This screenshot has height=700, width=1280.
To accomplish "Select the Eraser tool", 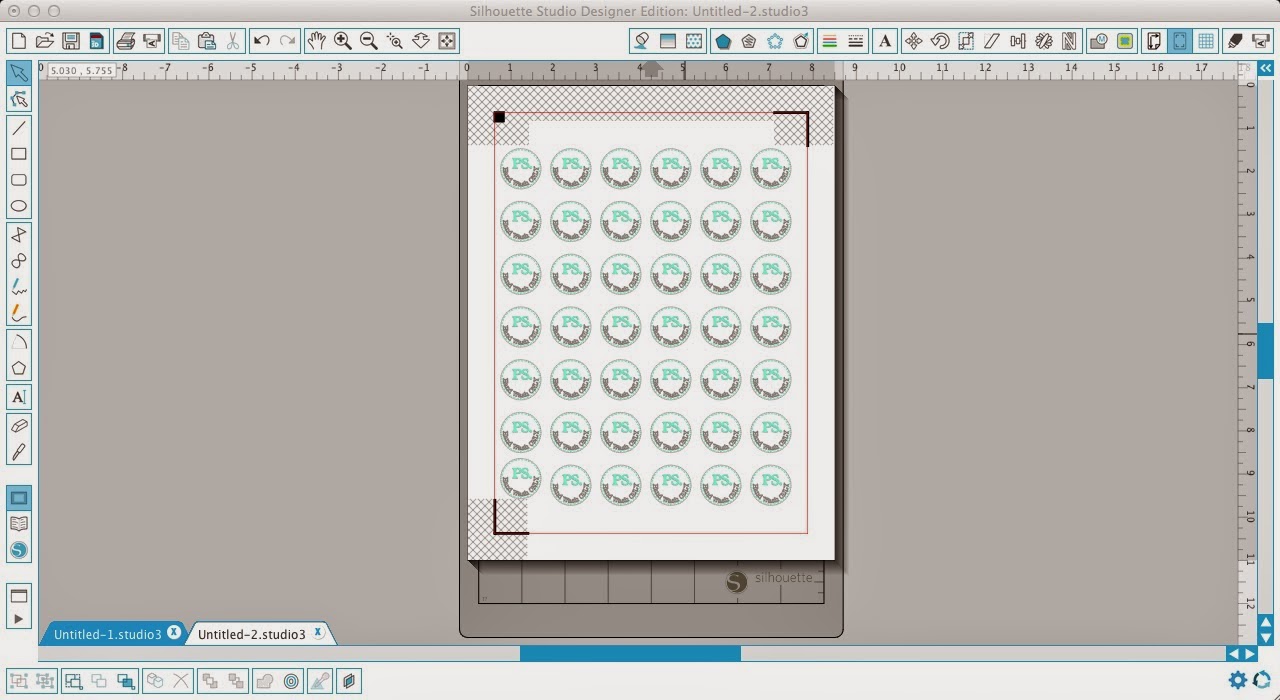I will [x=18, y=426].
